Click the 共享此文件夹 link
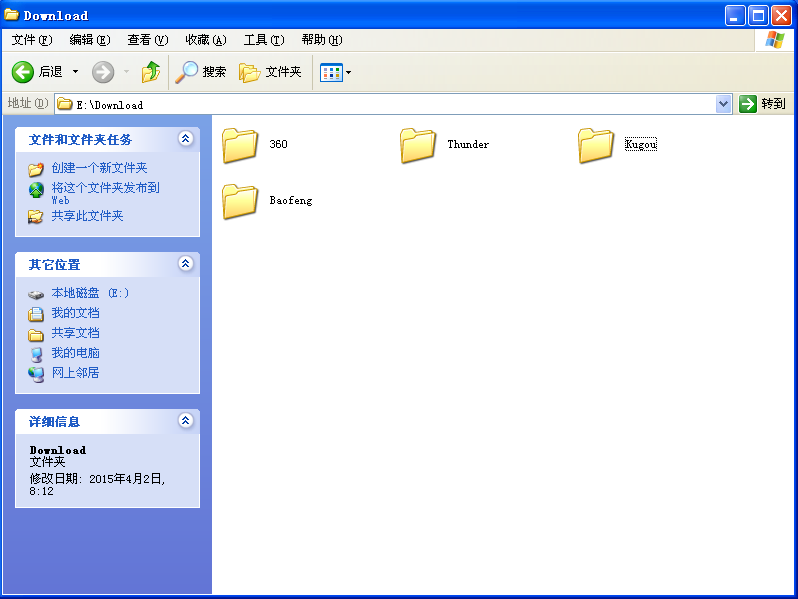This screenshot has width=798, height=599. [x=87, y=216]
